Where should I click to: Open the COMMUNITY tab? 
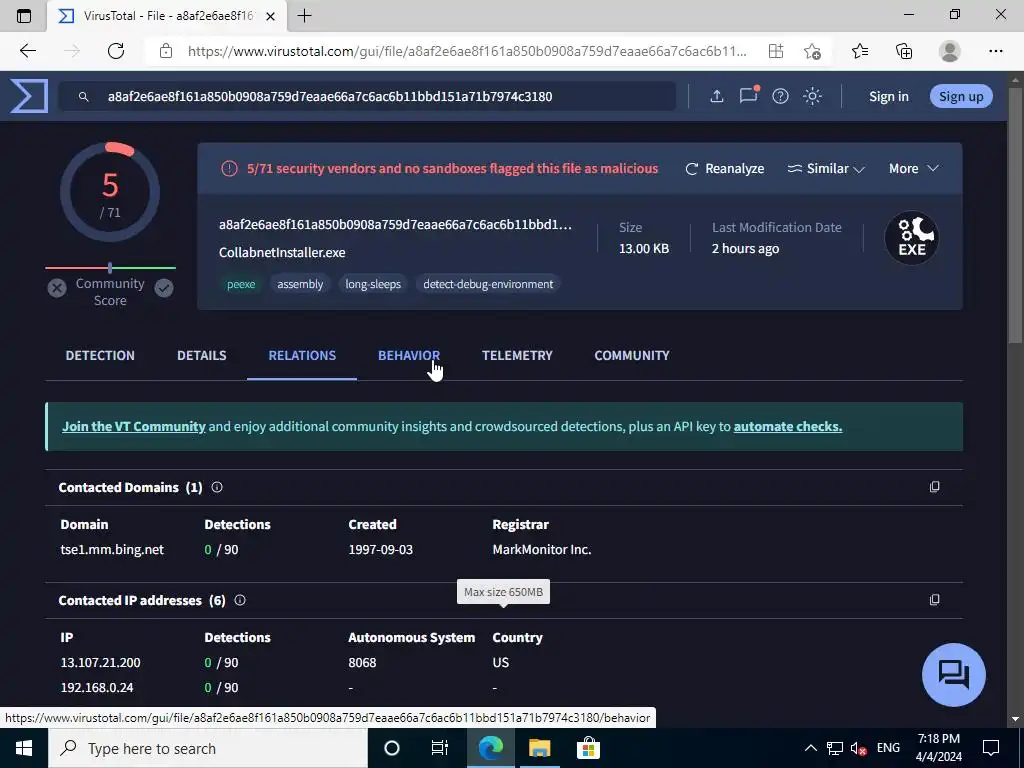[632, 355]
